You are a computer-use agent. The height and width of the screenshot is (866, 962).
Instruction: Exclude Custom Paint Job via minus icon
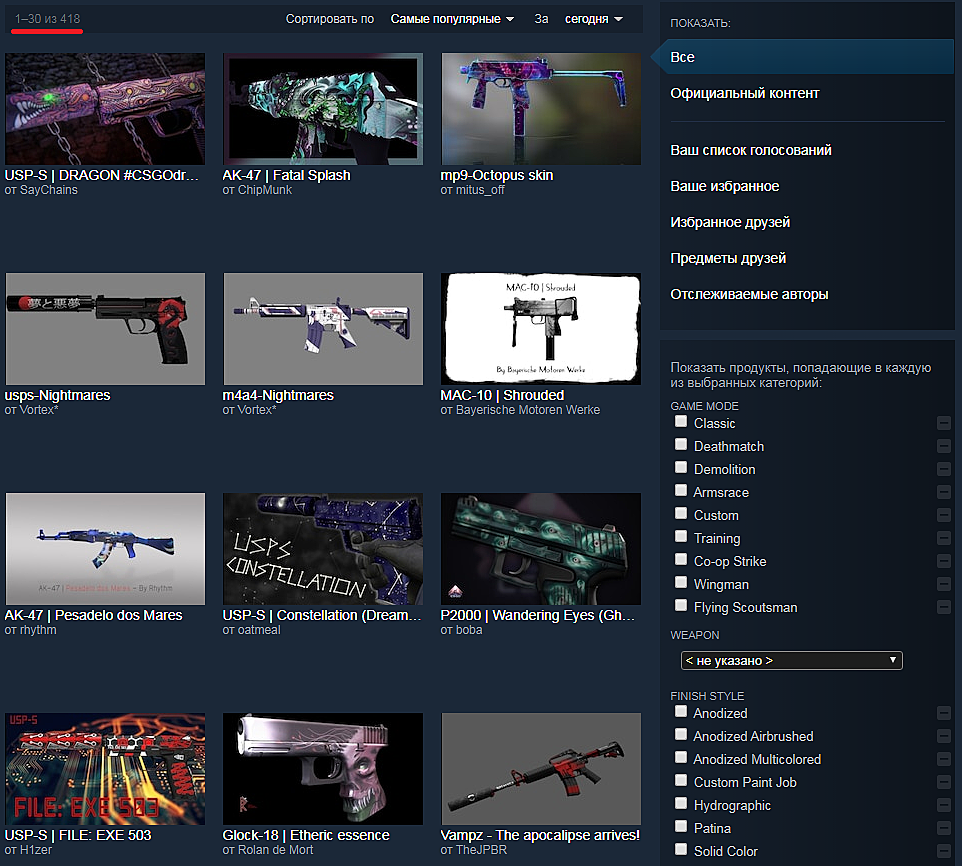pos(943,782)
